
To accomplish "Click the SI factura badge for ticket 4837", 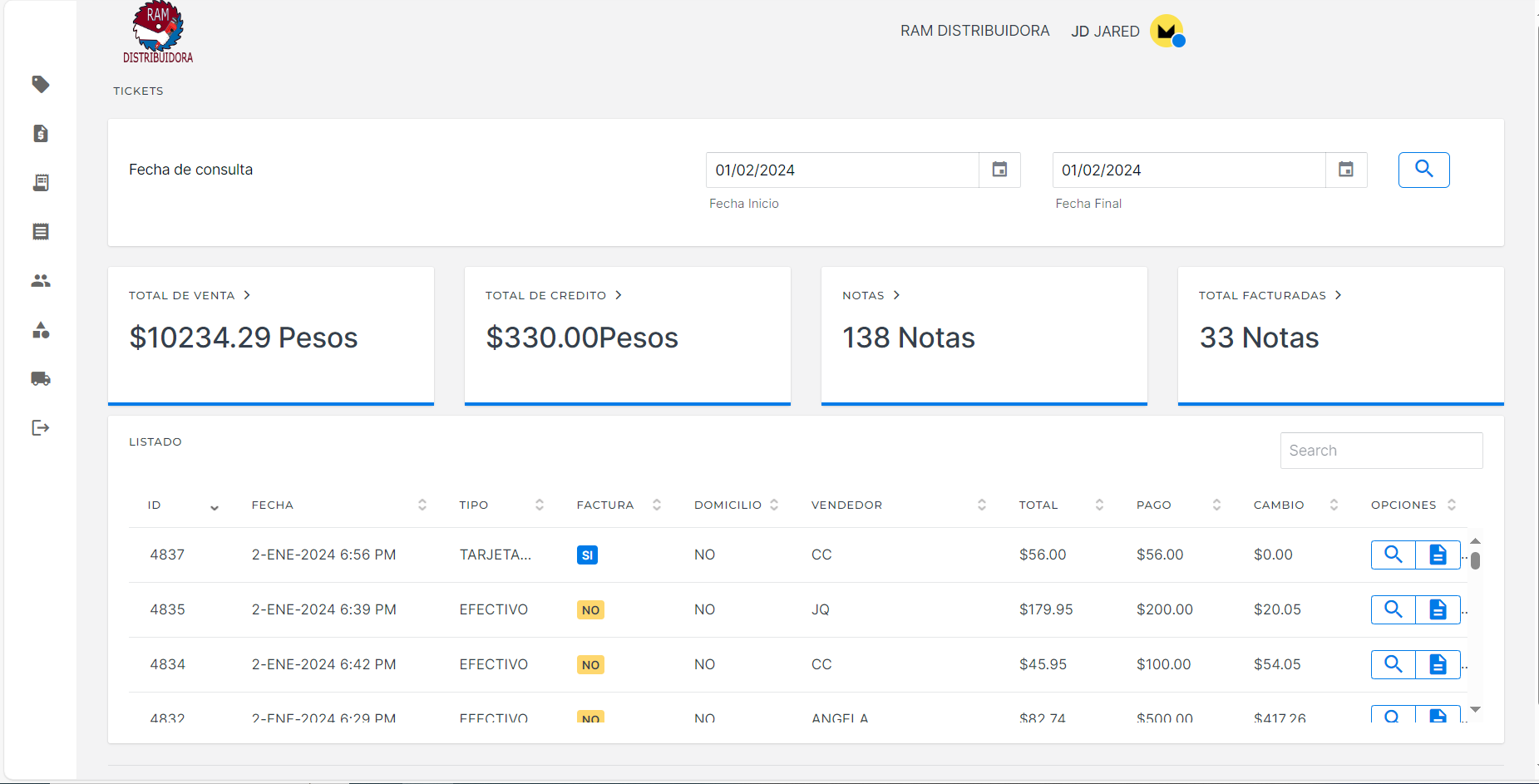I will (587, 555).
